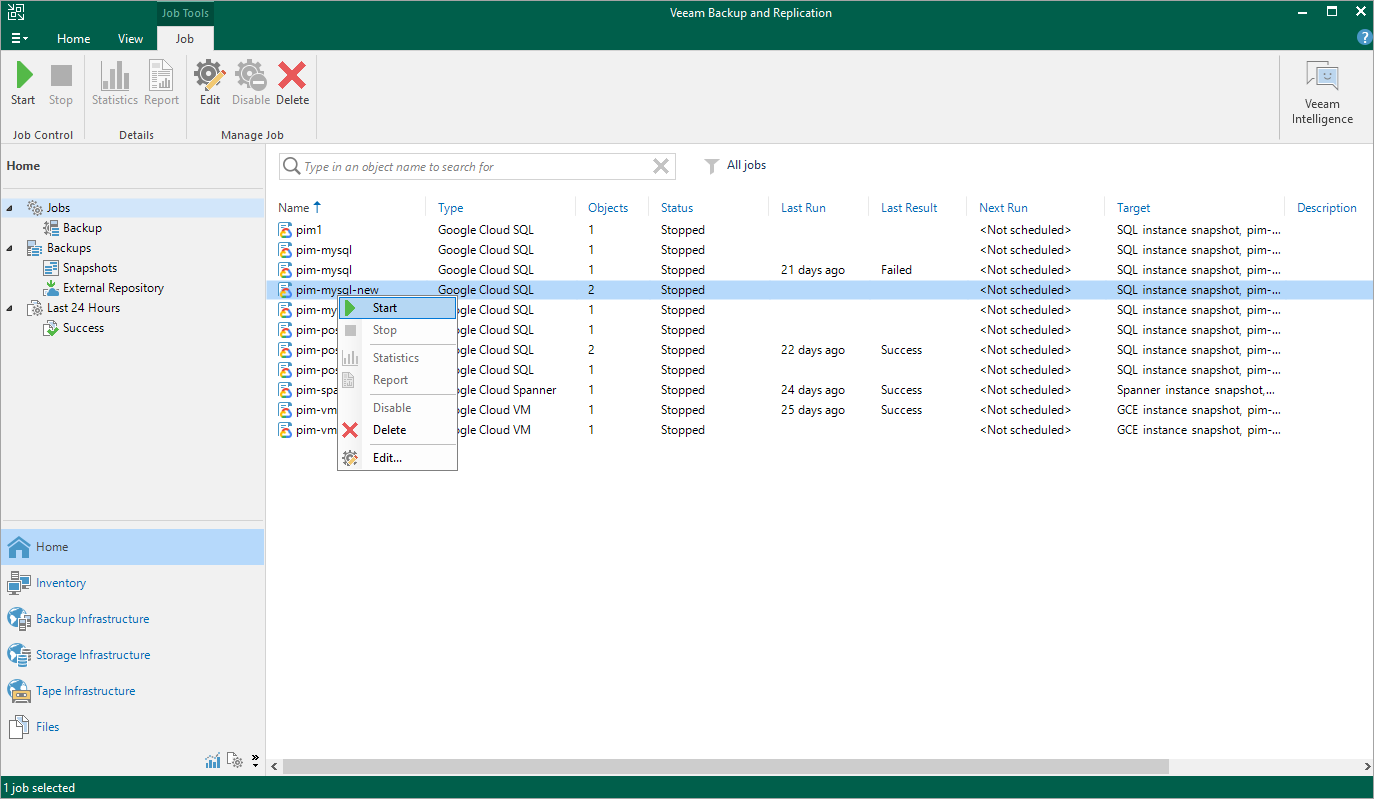
Task: Choose Disable in the context menu
Action: point(397,408)
